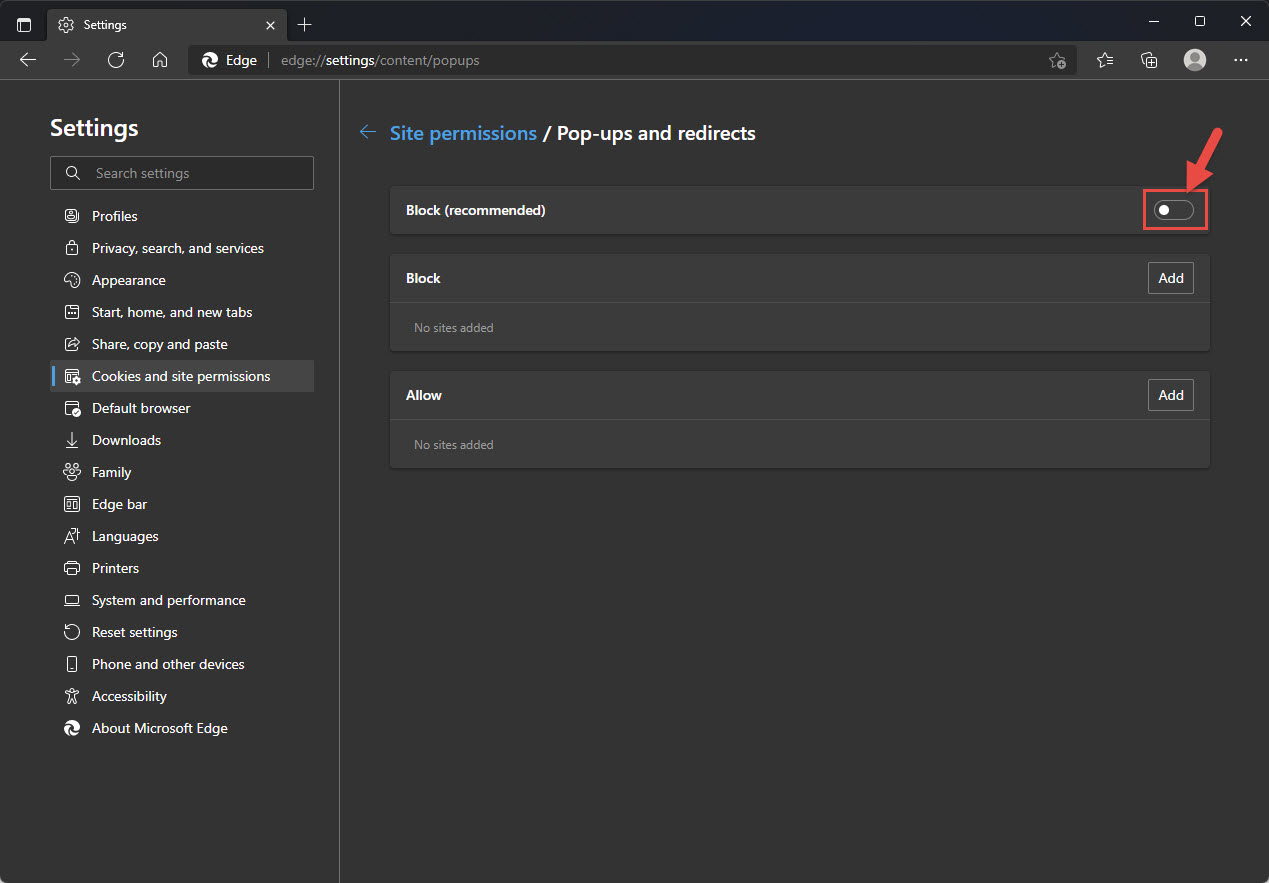Screen dimensions: 1269x883
Task: Open the user profile avatar
Action: pyautogui.click(x=1195, y=60)
